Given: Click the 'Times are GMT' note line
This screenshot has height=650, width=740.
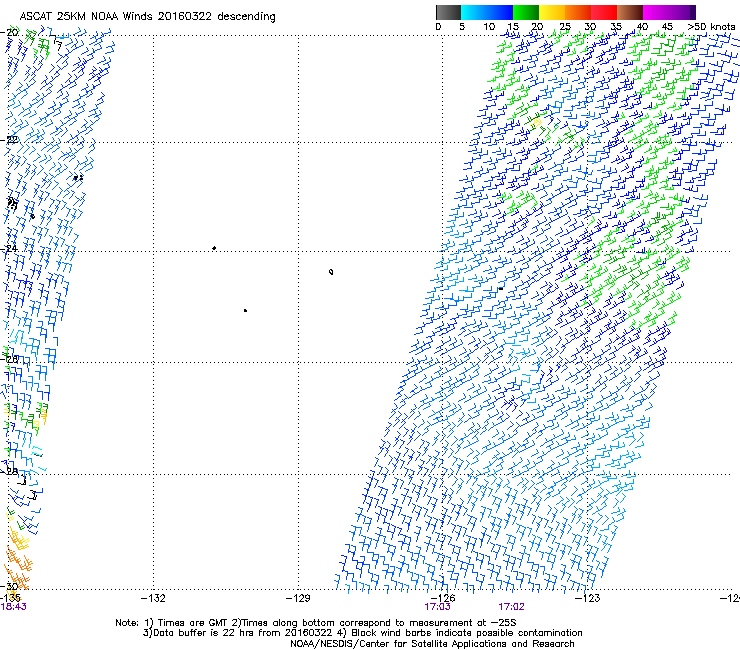Looking at the screenshot, I should pos(316,623).
